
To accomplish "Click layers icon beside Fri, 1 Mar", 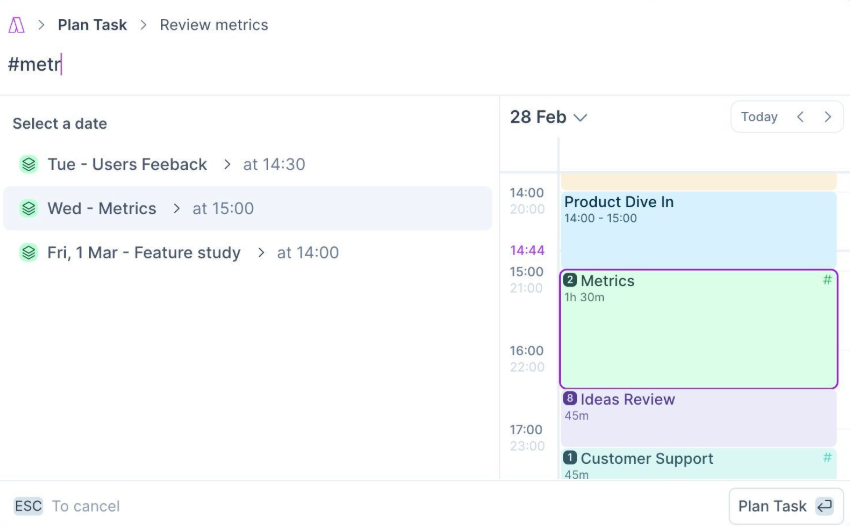I will pyautogui.click(x=28, y=252).
